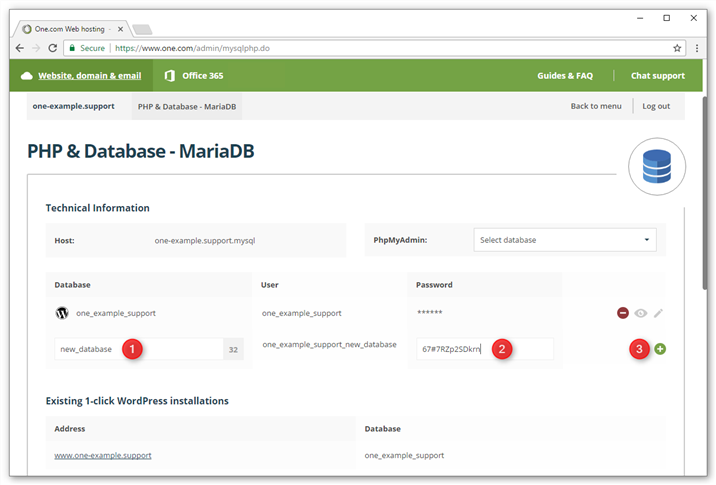Click host value one-example.support.mysql
The image size is (716, 485).
tap(205, 240)
